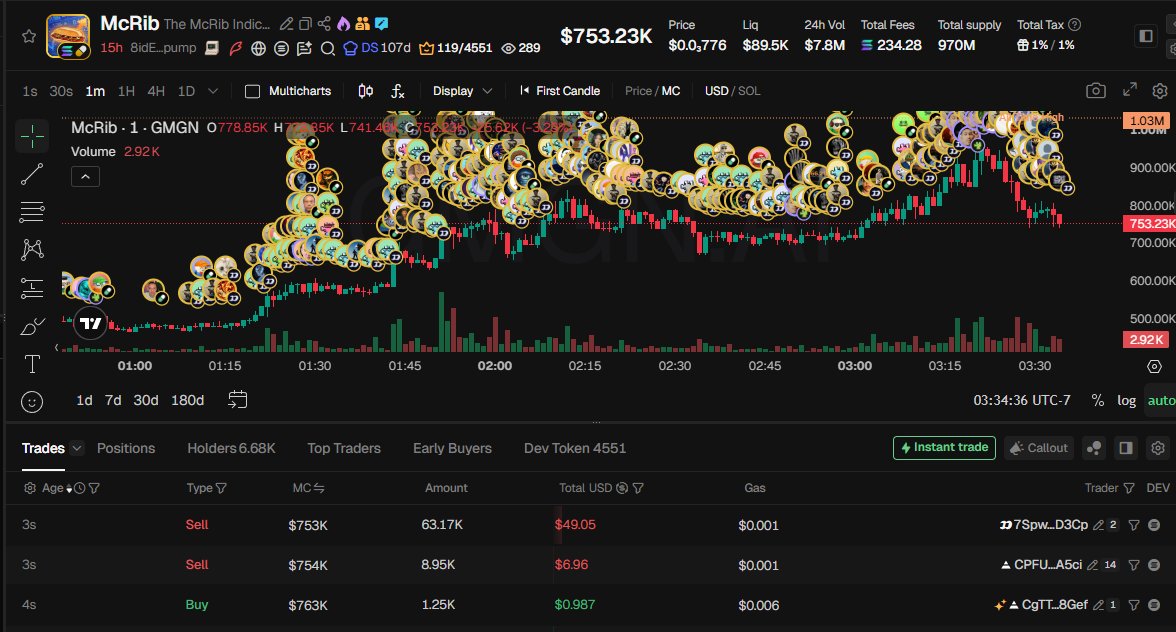Switch to the Dev Token 4551 tab

coord(574,448)
